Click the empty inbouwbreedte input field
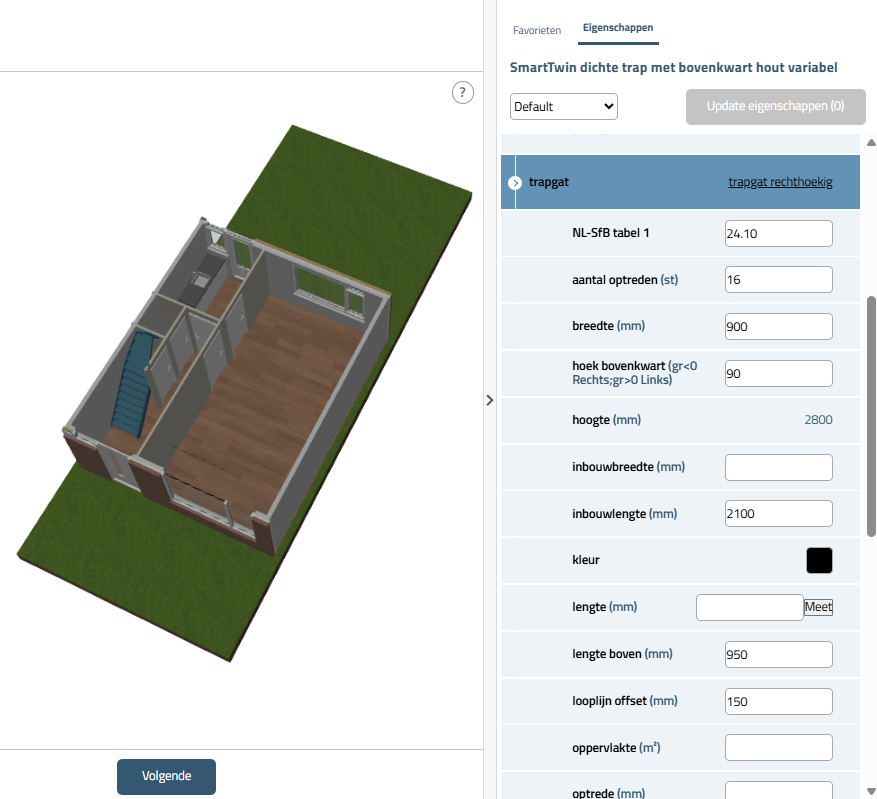The height and width of the screenshot is (799, 877). click(778, 467)
